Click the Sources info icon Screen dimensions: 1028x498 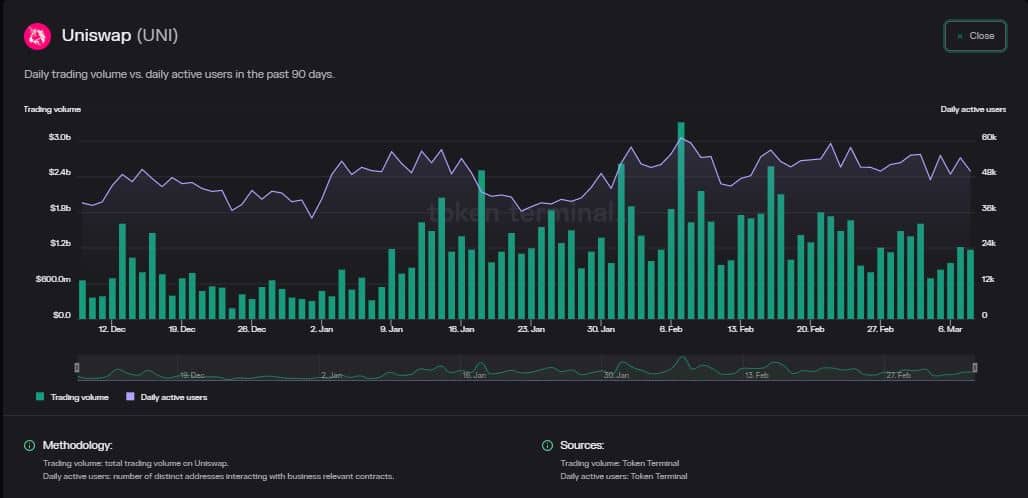click(547, 446)
